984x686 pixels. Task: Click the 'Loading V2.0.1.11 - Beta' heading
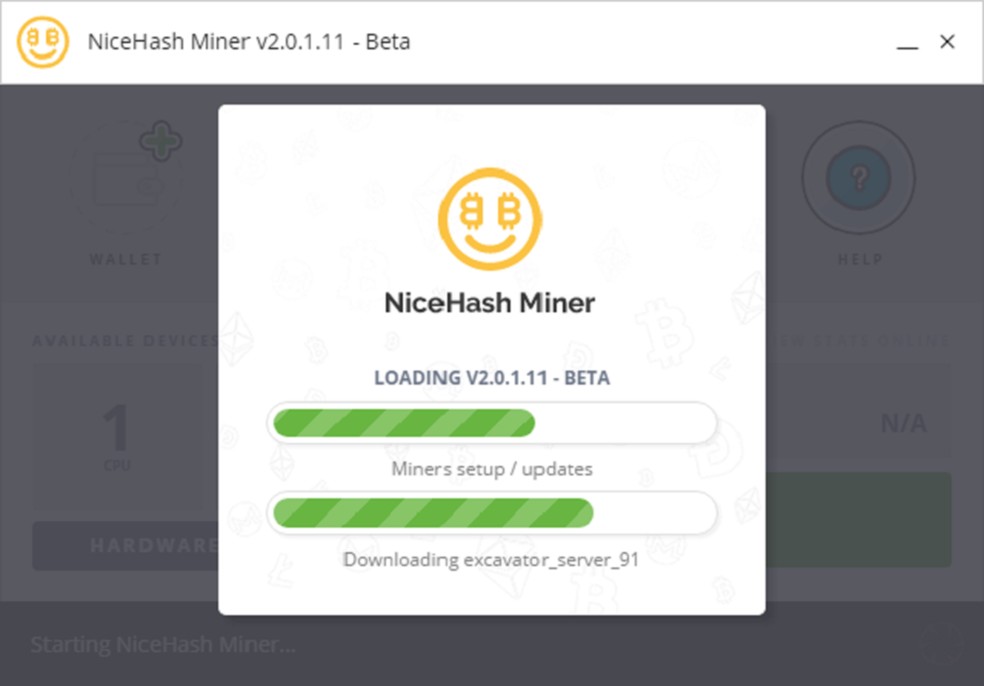click(492, 378)
